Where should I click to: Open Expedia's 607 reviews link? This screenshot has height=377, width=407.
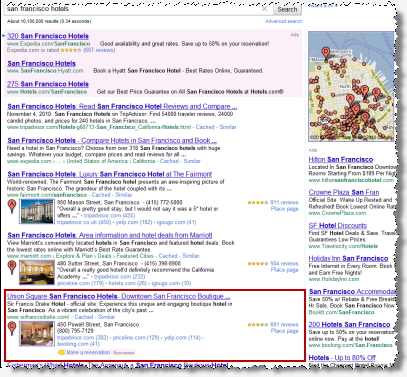(x=99, y=50)
